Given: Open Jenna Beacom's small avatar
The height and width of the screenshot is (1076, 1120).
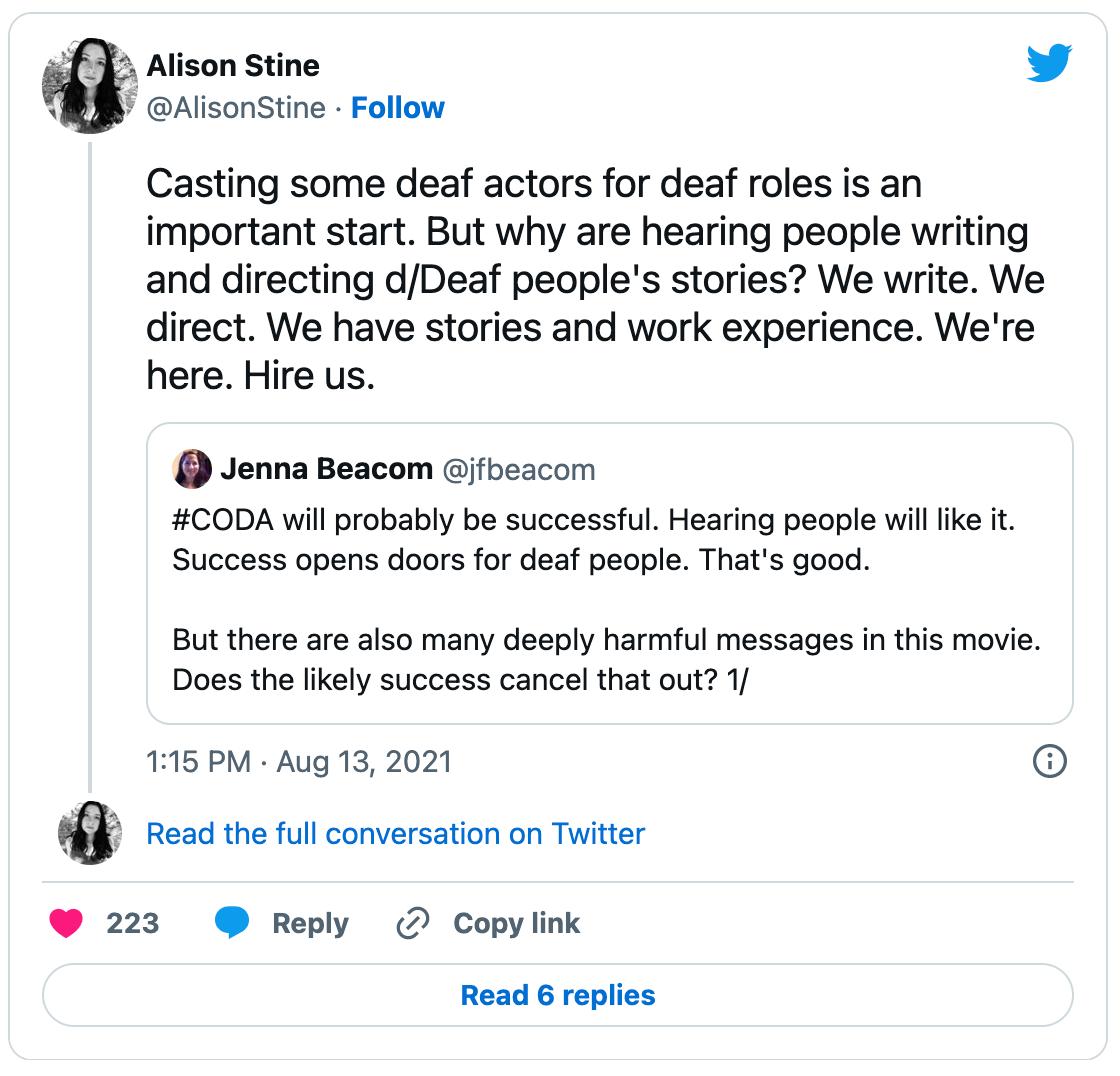Looking at the screenshot, I should [x=191, y=469].
